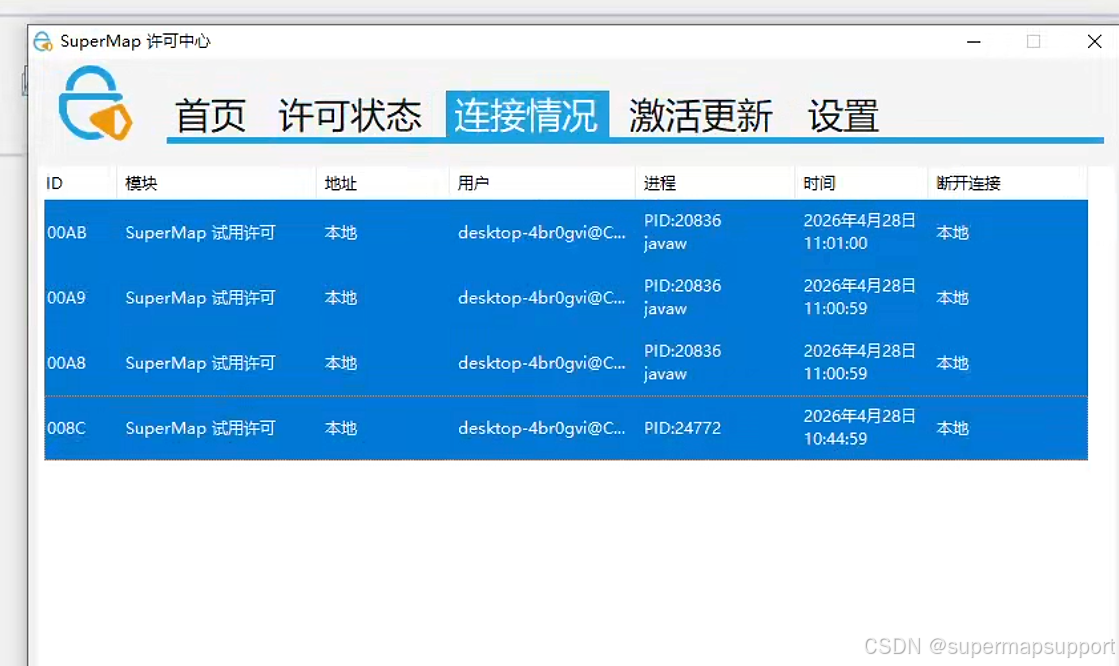The height and width of the screenshot is (666, 1119).
Task: Click PID:20836 javaw in row 00A9
Action: click(x=682, y=297)
